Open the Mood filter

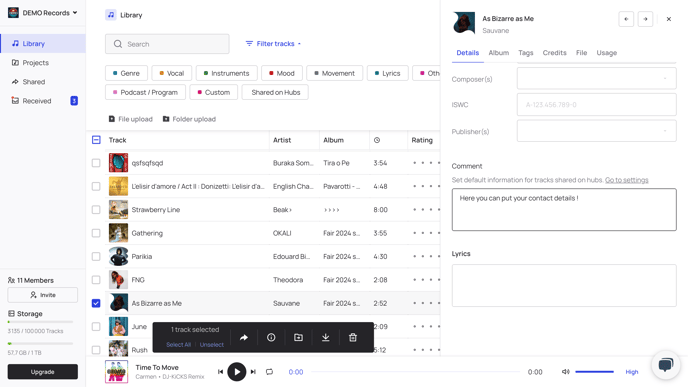click(282, 73)
